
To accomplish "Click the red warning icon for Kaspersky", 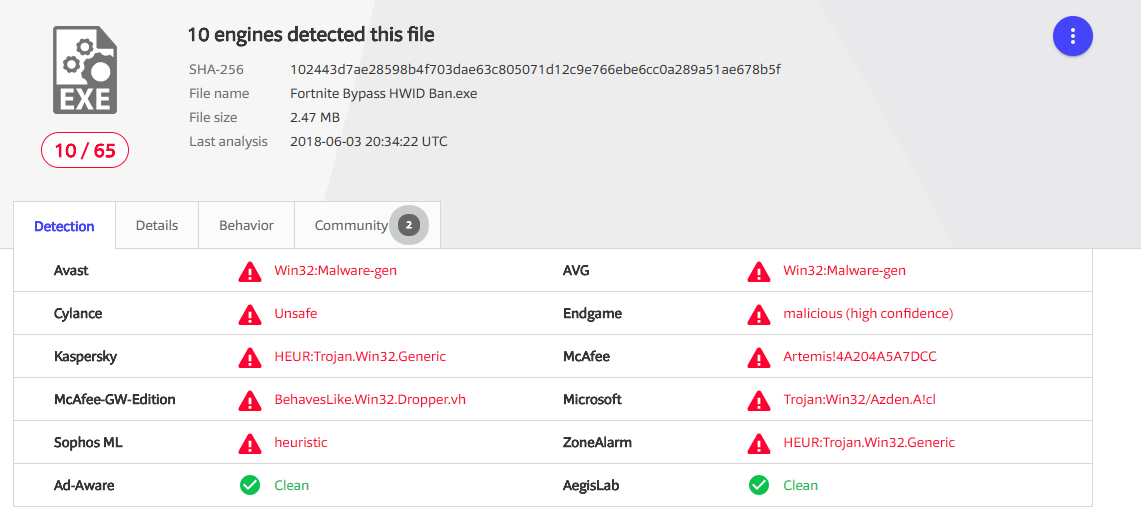I will [250, 357].
